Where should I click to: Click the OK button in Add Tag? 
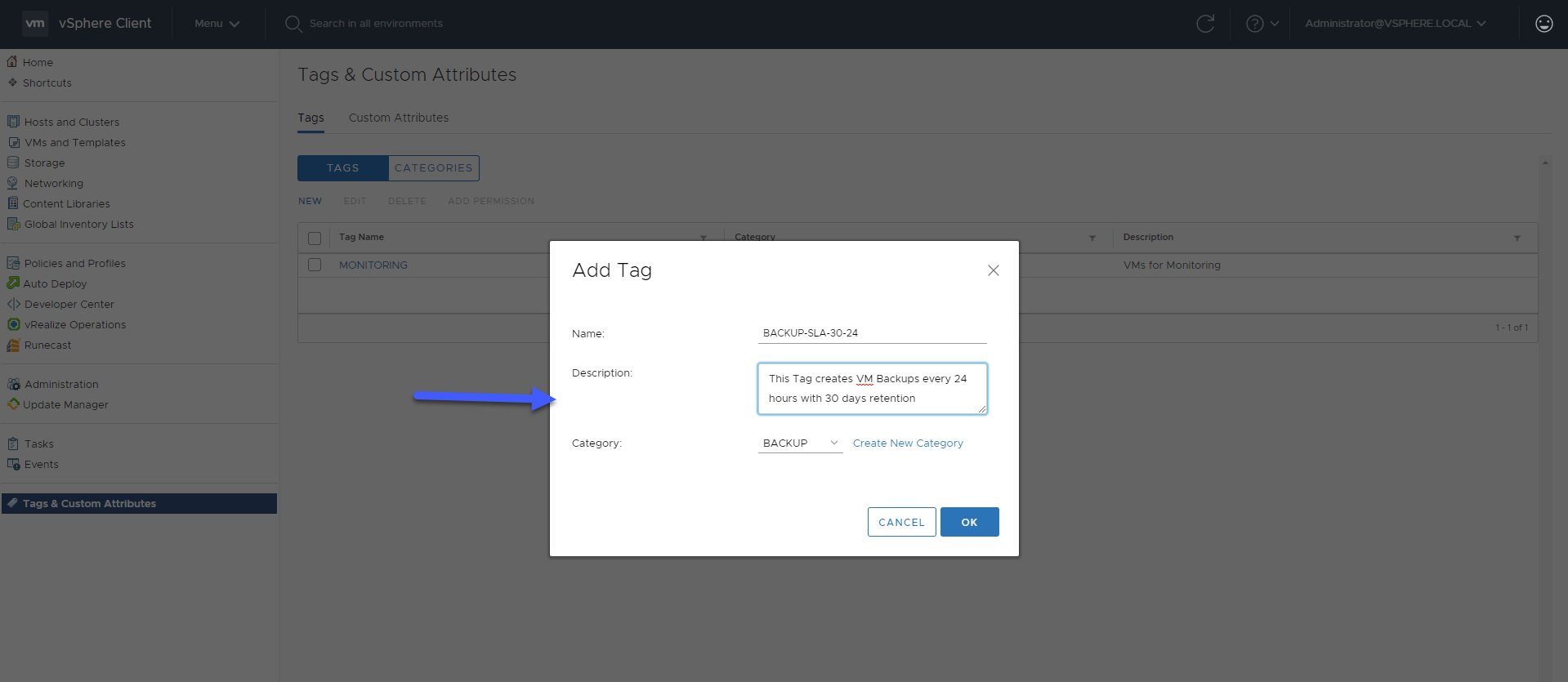coord(969,522)
